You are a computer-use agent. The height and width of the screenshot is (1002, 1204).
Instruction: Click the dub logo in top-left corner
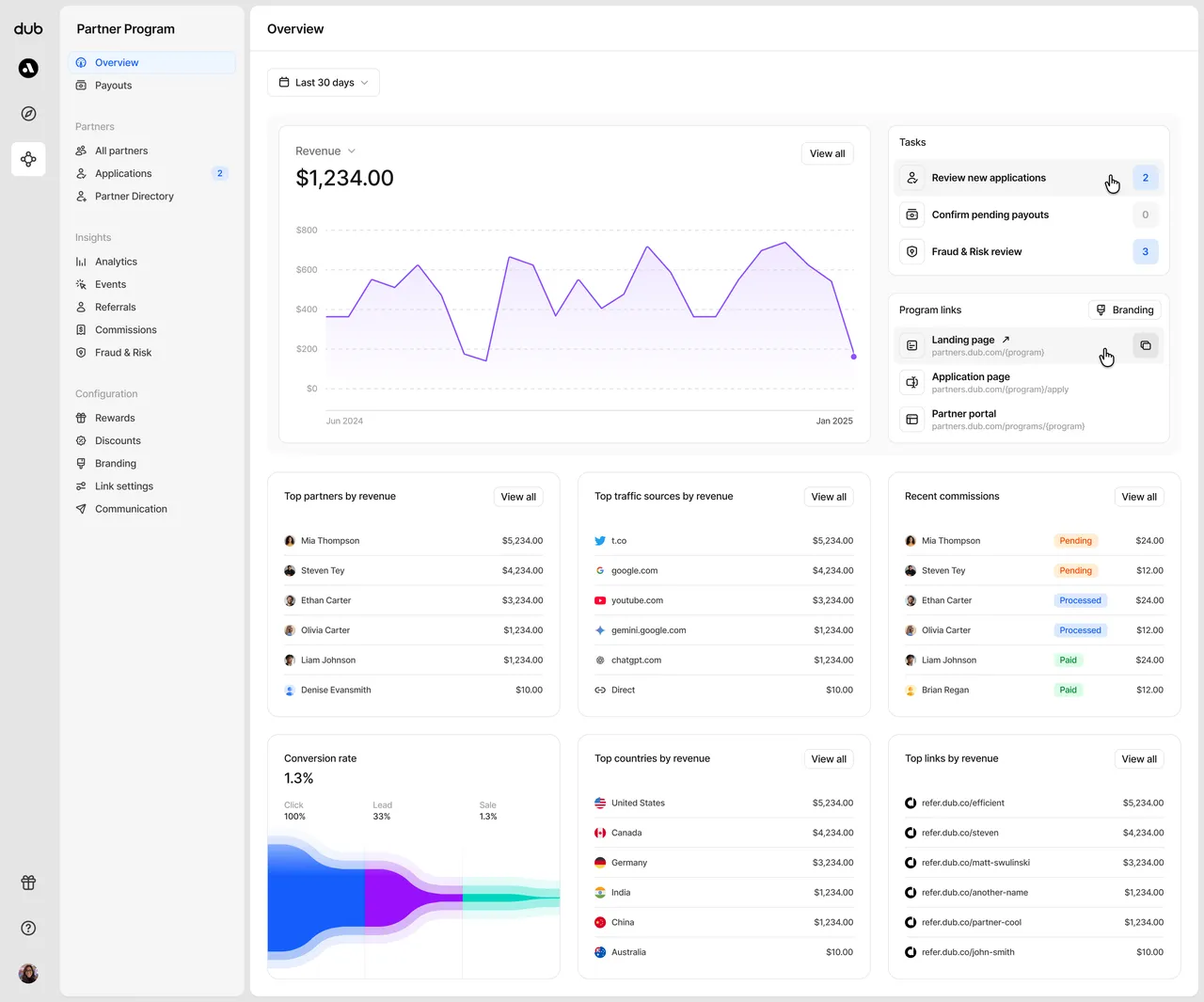click(x=28, y=29)
